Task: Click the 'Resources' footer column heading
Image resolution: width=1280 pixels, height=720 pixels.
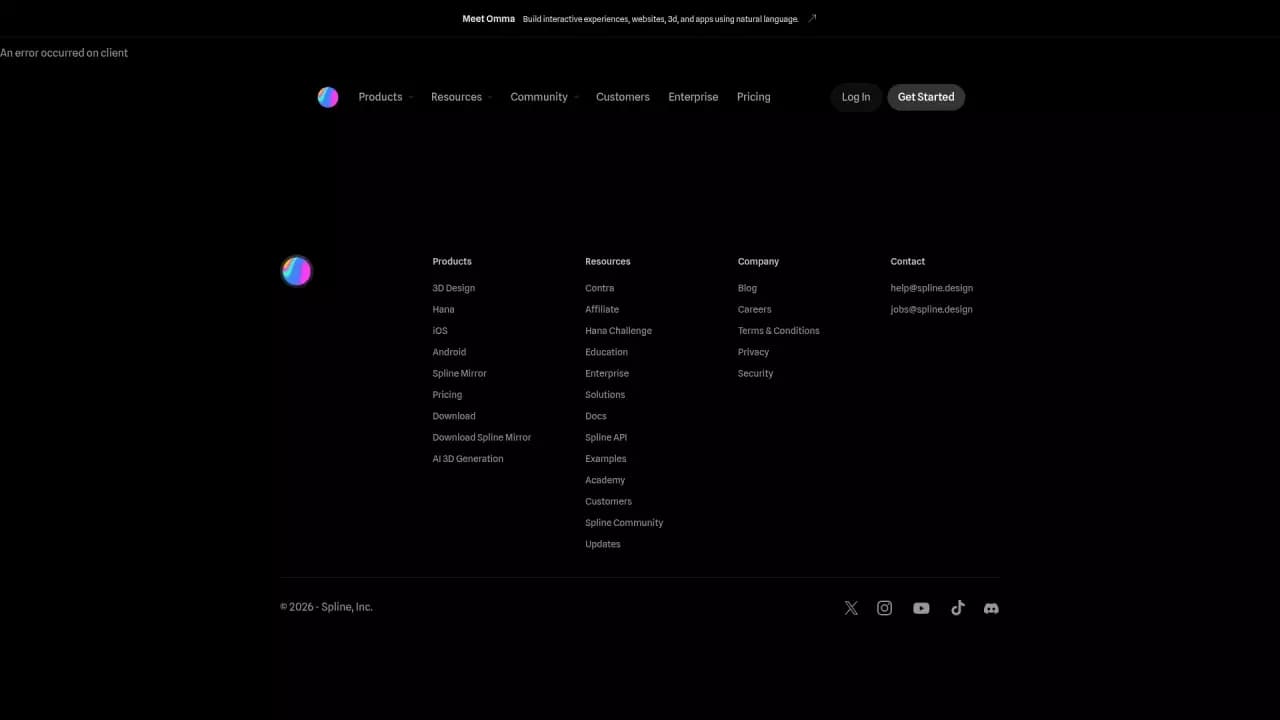Action: (608, 261)
